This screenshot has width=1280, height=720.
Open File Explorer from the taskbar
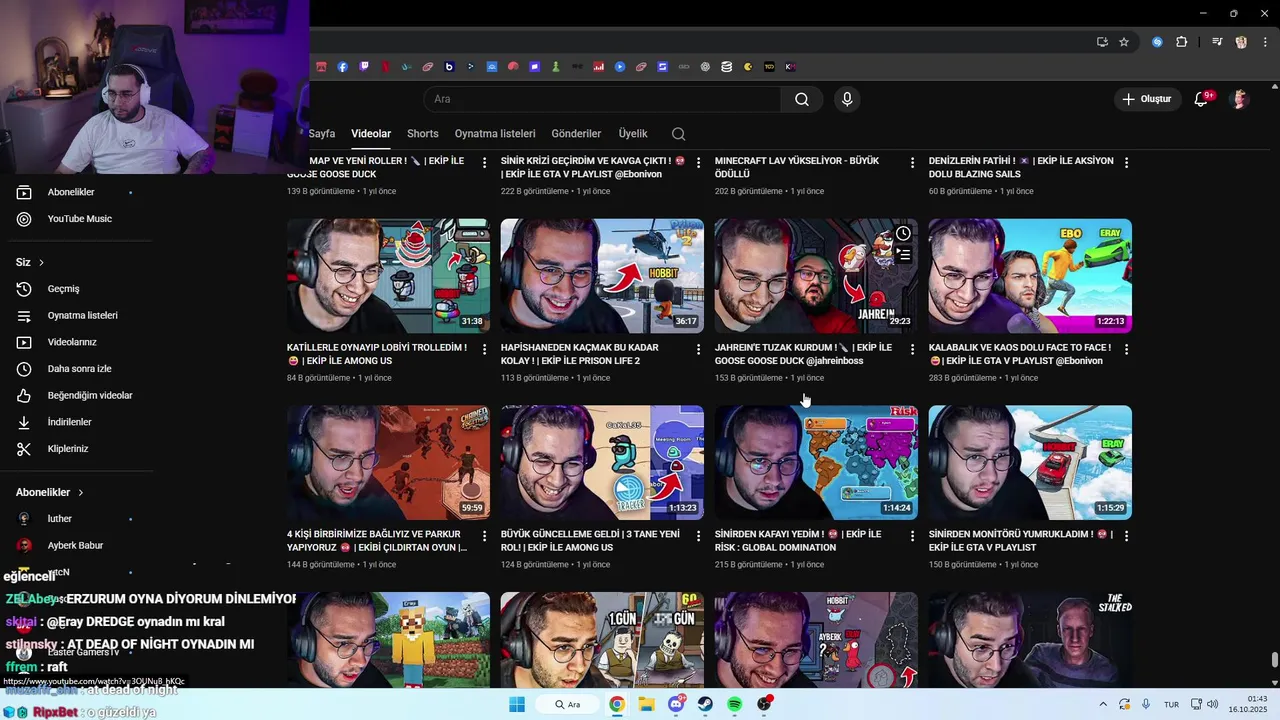(x=646, y=704)
